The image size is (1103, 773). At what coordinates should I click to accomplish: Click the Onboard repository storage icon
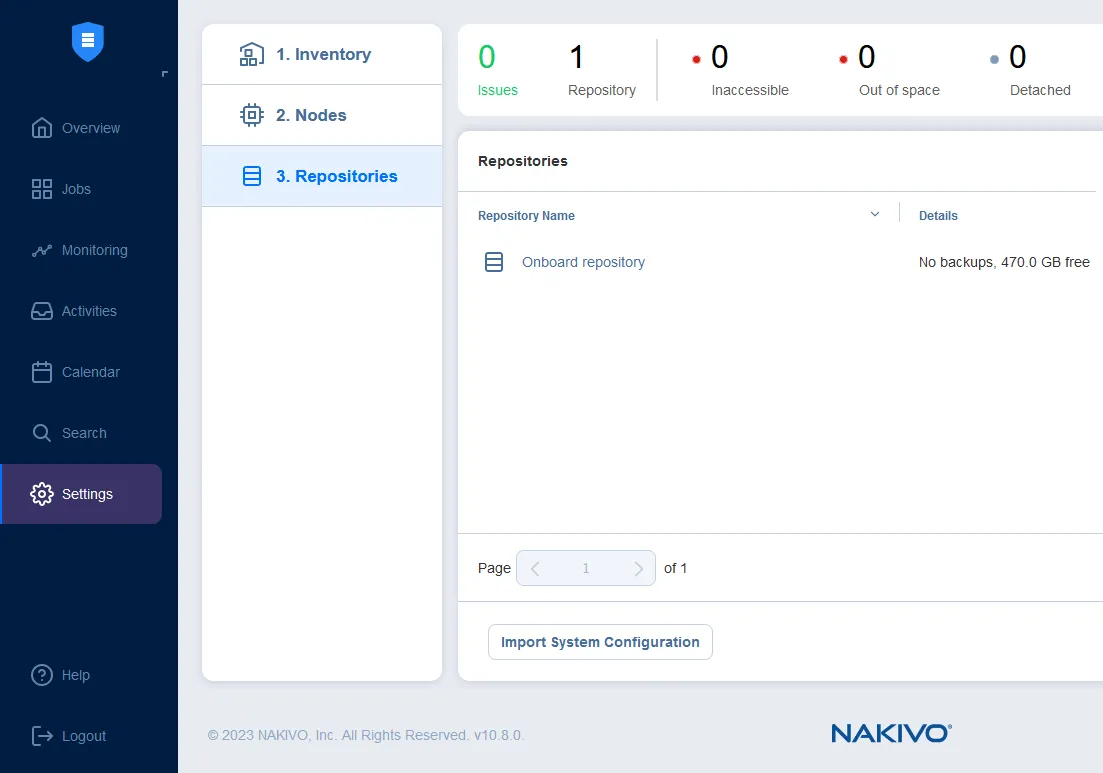(x=494, y=262)
